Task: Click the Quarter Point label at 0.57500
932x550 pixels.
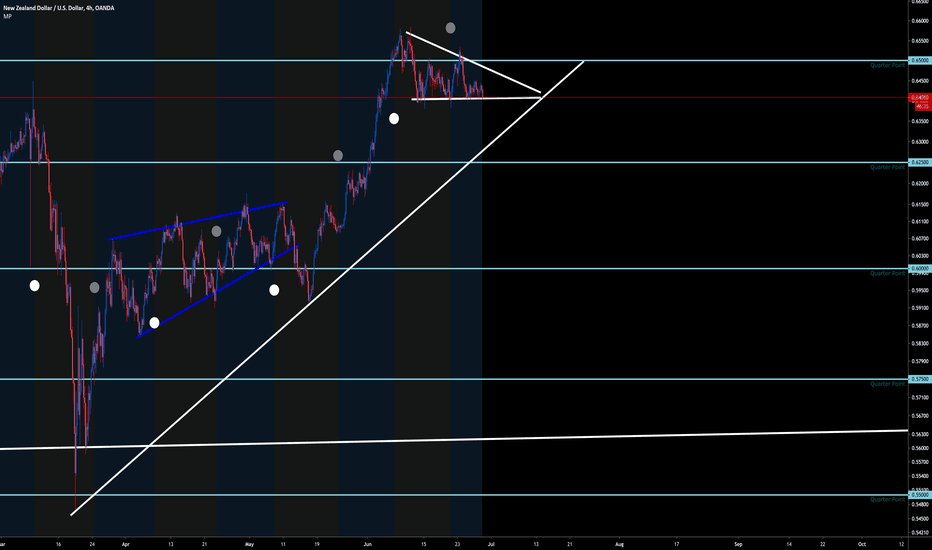Action: [x=887, y=384]
